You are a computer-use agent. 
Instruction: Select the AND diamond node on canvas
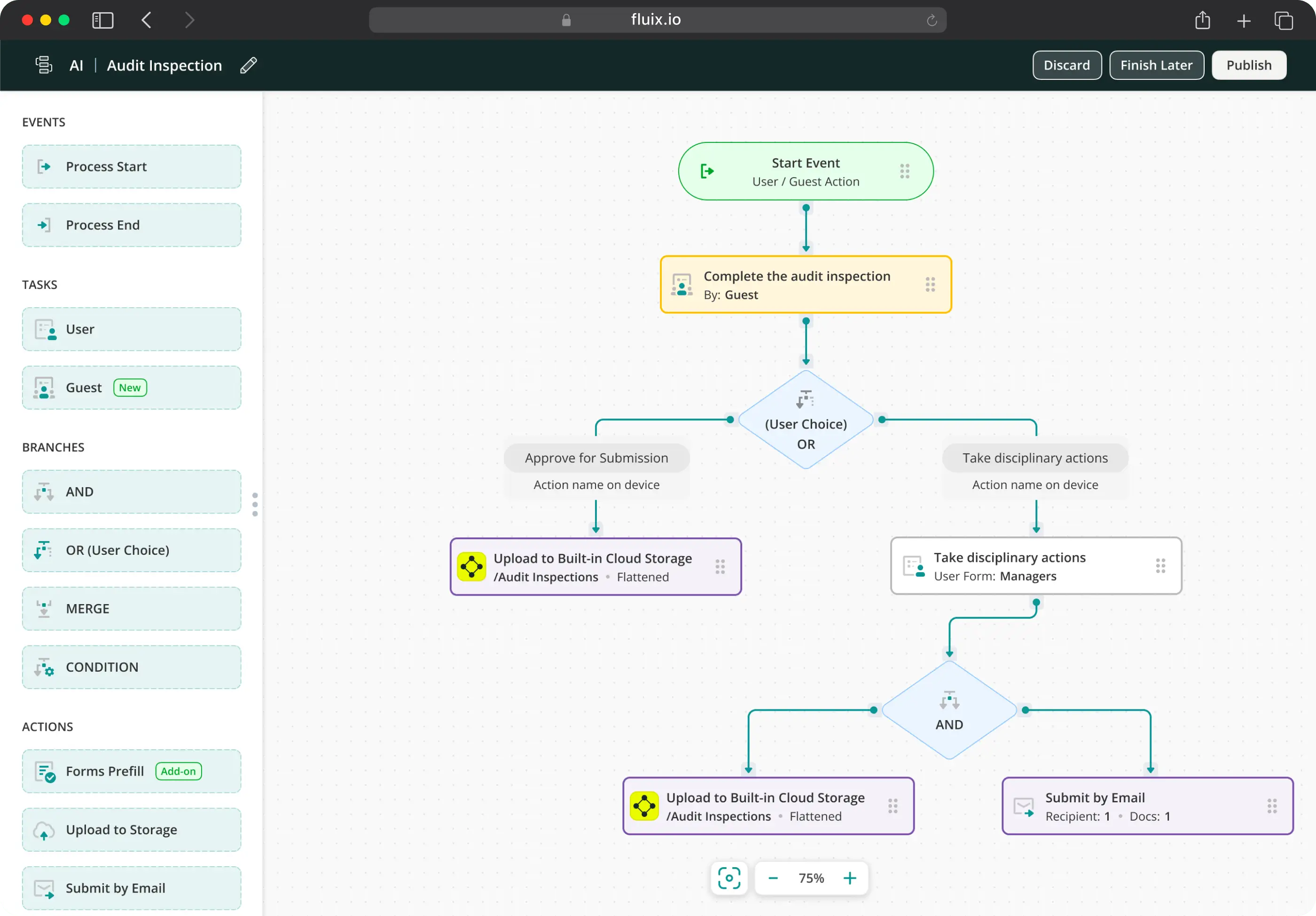pos(948,711)
